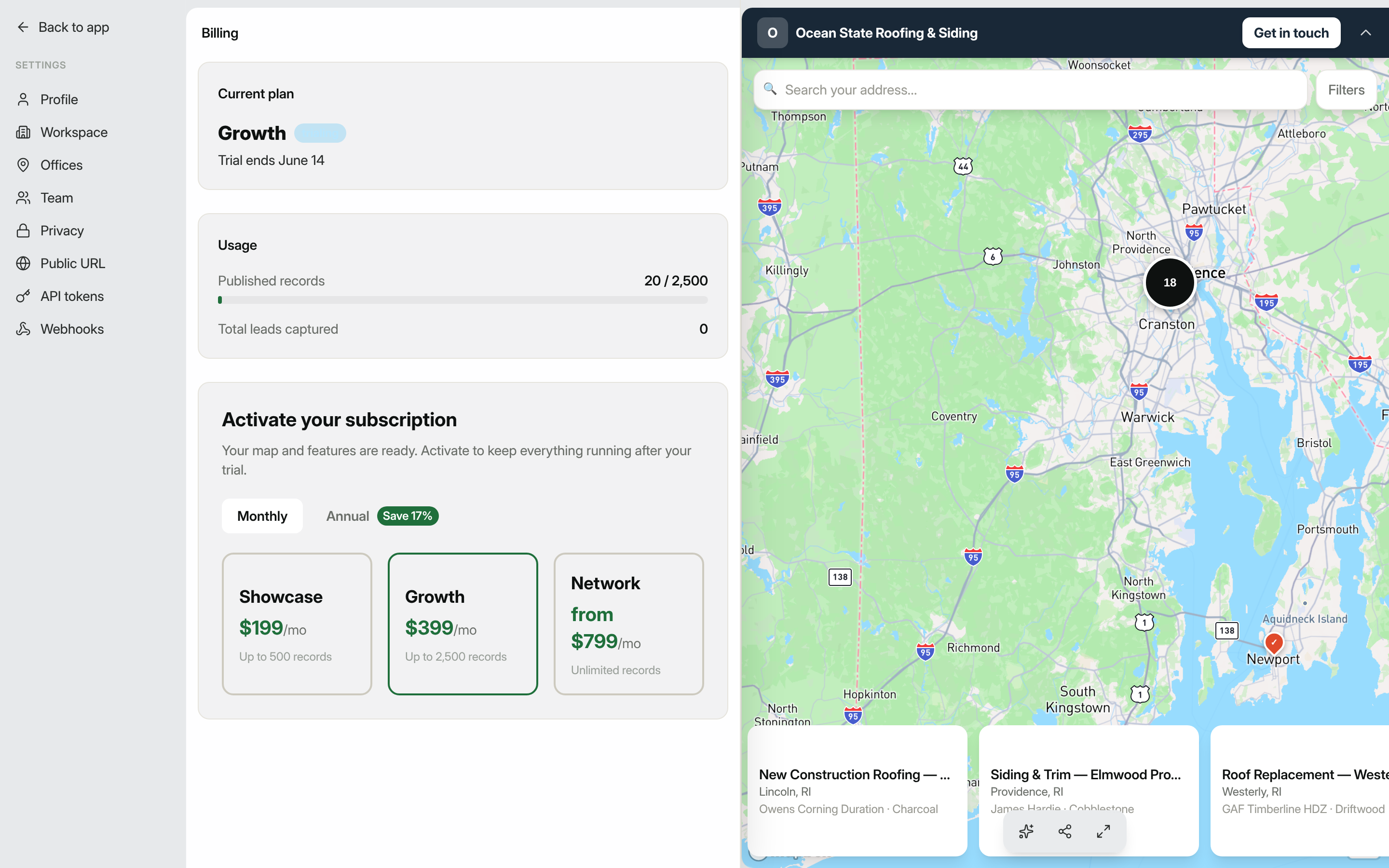The width and height of the screenshot is (1389, 868).
Task: Click the Back to app arrow icon
Action: click(23, 27)
